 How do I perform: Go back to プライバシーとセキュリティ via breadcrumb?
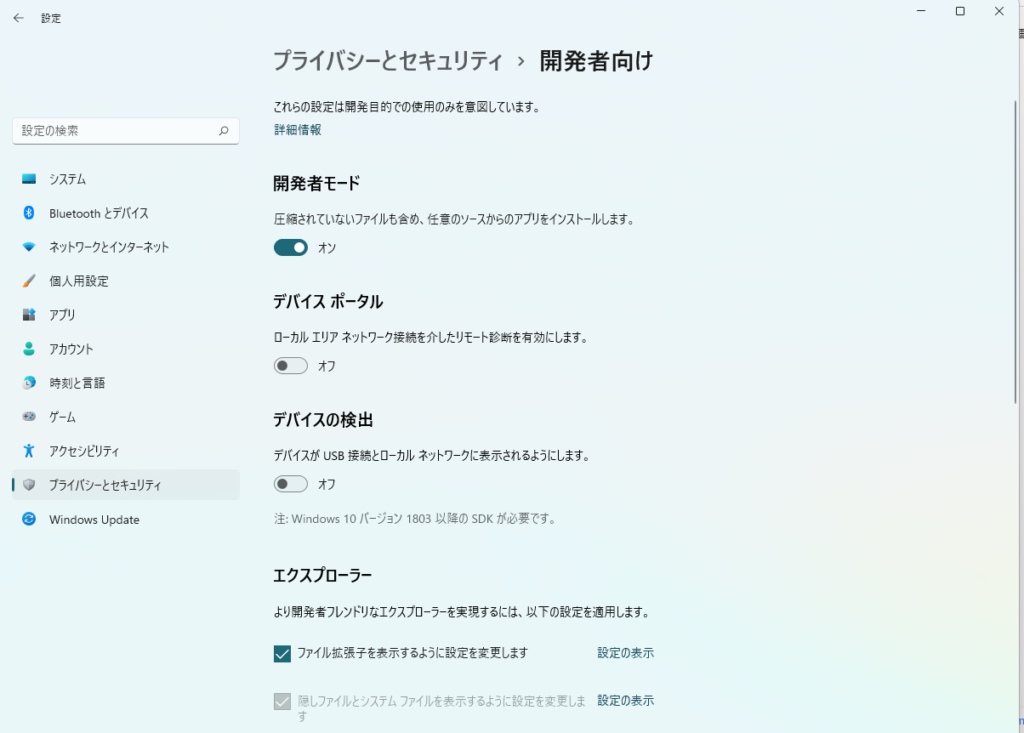tap(388, 61)
